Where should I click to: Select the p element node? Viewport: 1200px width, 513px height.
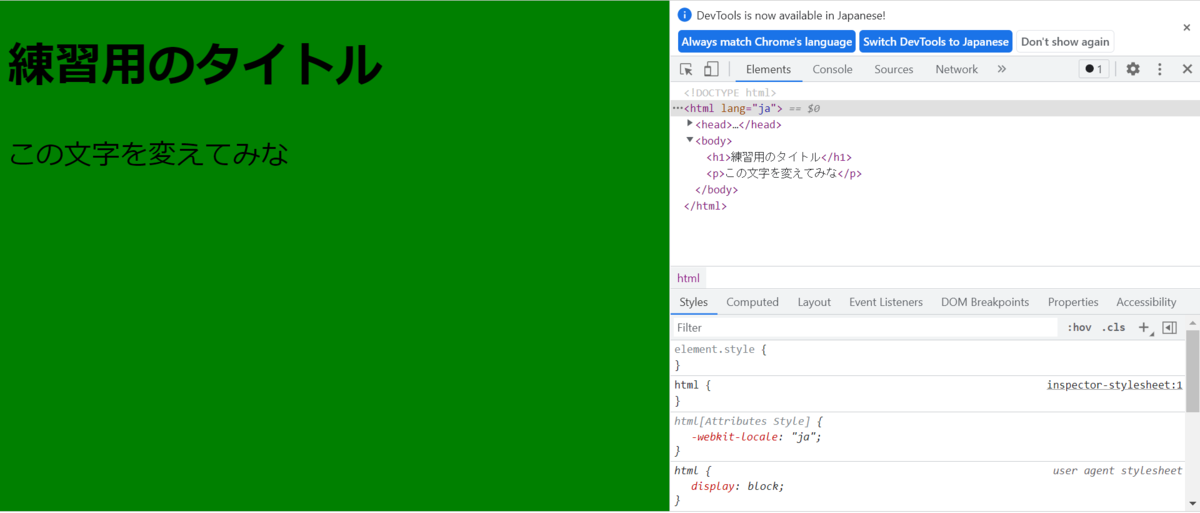click(784, 173)
